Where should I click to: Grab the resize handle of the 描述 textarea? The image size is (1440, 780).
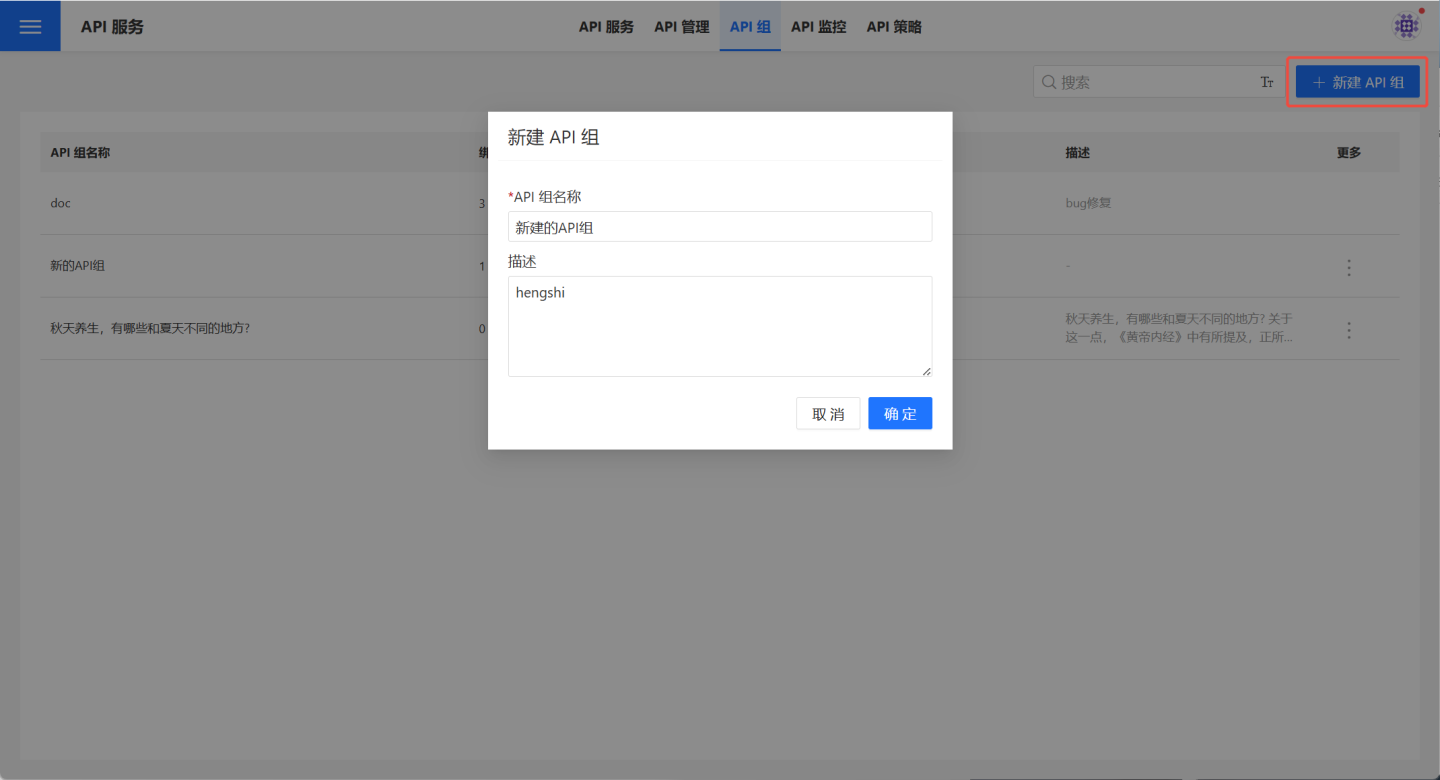tap(926, 371)
